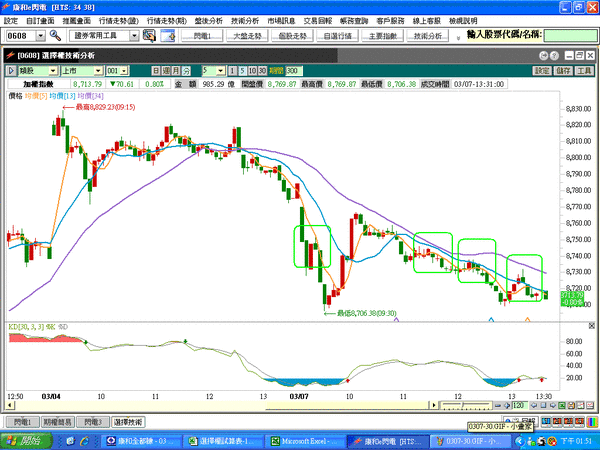Click the red layout 2 icon at bottom right
The image size is (600, 450).
557,422
